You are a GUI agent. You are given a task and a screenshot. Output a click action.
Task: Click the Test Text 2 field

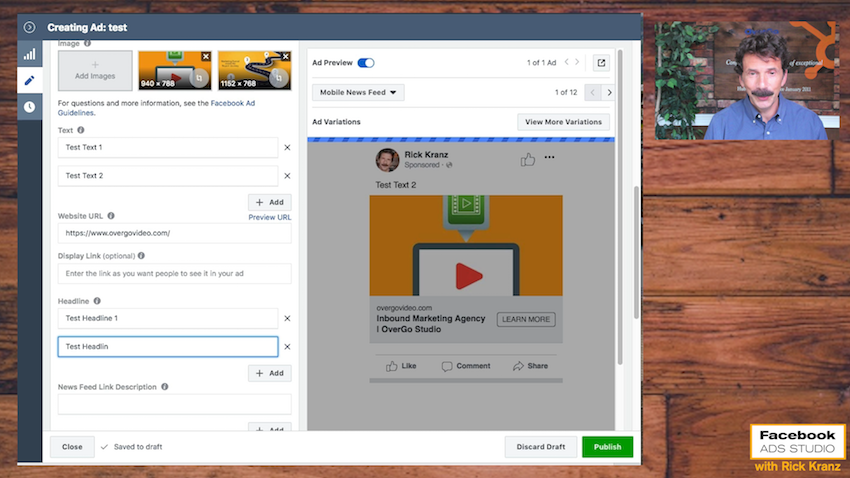click(168, 176)
